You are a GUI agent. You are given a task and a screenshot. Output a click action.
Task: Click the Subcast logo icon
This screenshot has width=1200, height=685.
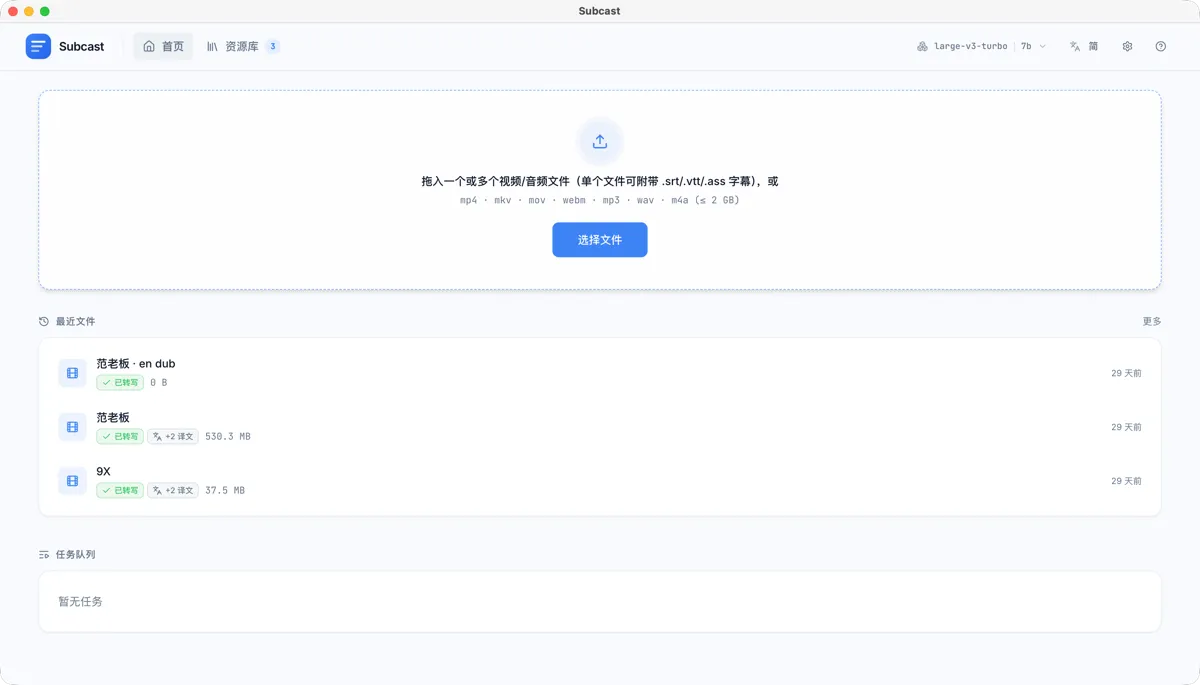pos(38,46)
